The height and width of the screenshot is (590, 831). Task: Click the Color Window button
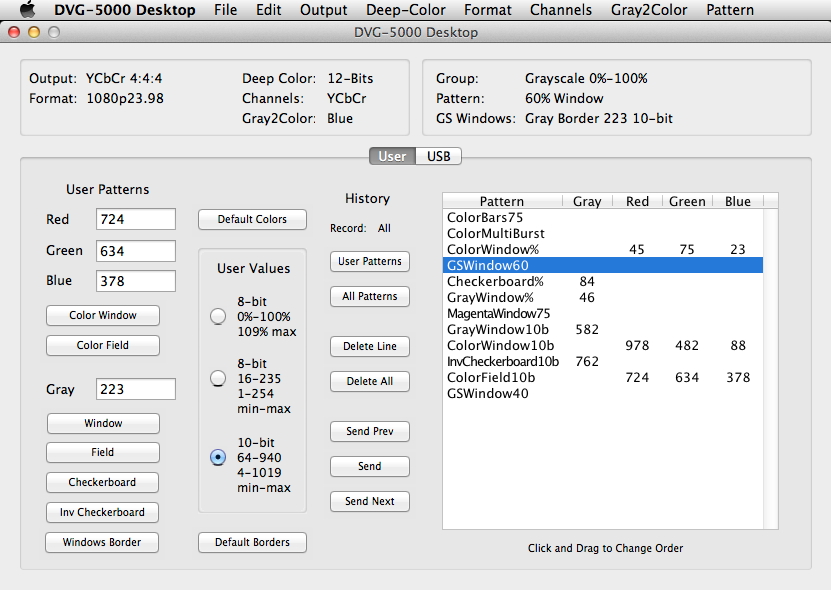click(103, 315)
